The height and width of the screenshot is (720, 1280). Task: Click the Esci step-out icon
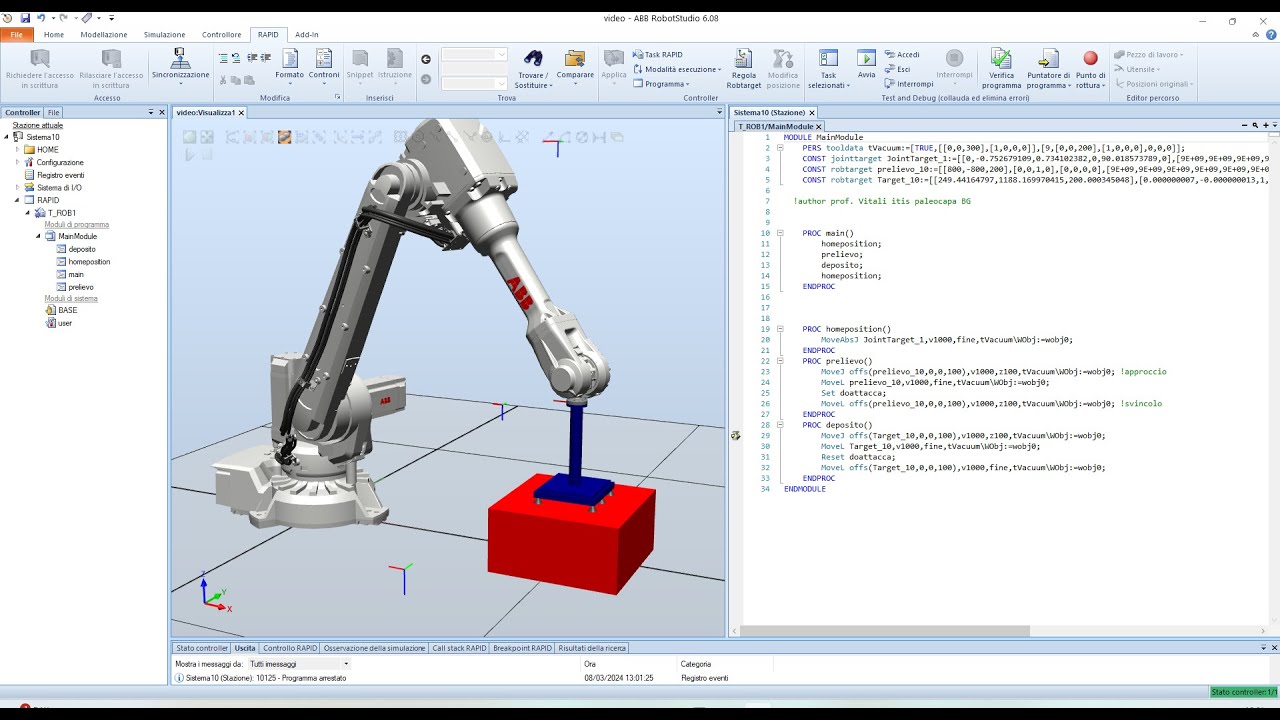point(889,69)
